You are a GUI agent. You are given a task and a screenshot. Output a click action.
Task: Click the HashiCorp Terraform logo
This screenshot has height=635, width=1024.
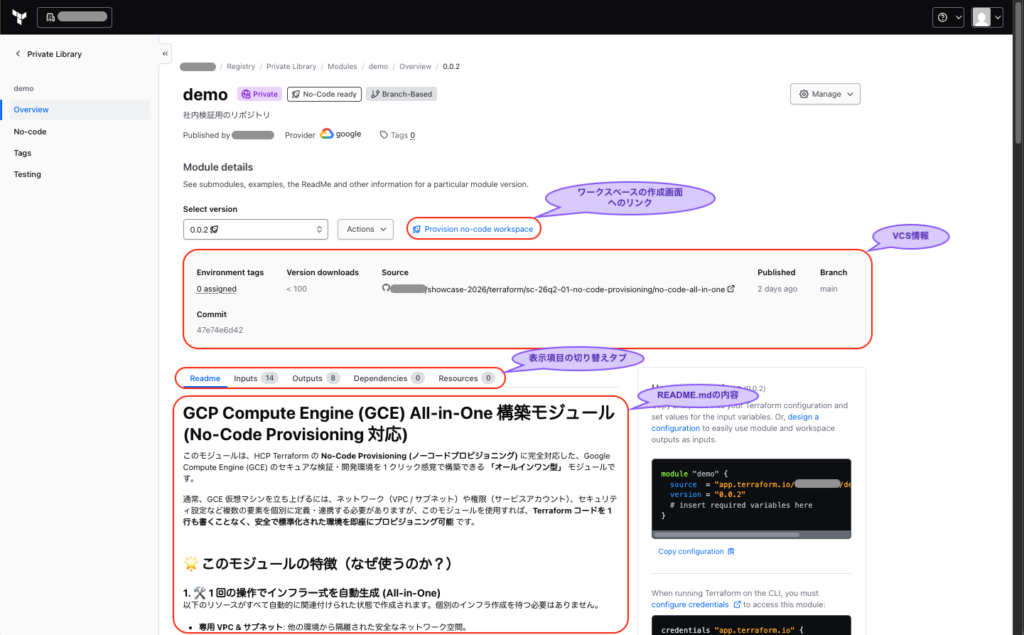click(x=20, y=17)
